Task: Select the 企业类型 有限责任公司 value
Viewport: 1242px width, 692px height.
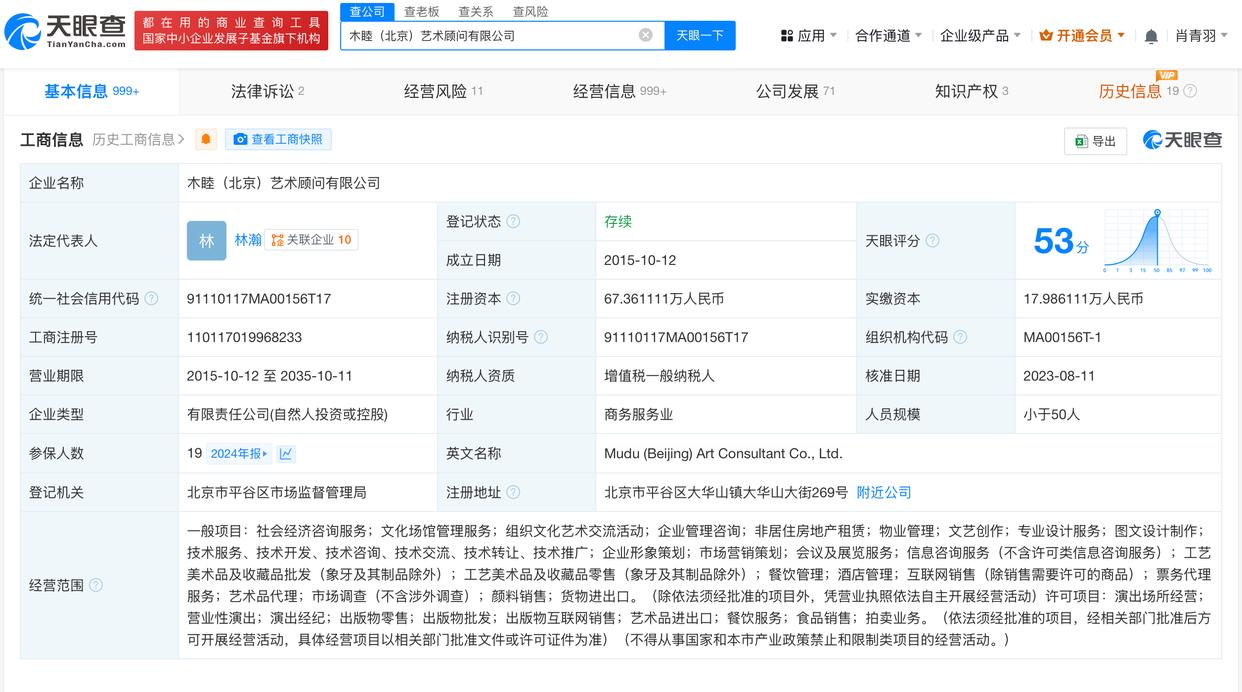Action: (287, 414)
